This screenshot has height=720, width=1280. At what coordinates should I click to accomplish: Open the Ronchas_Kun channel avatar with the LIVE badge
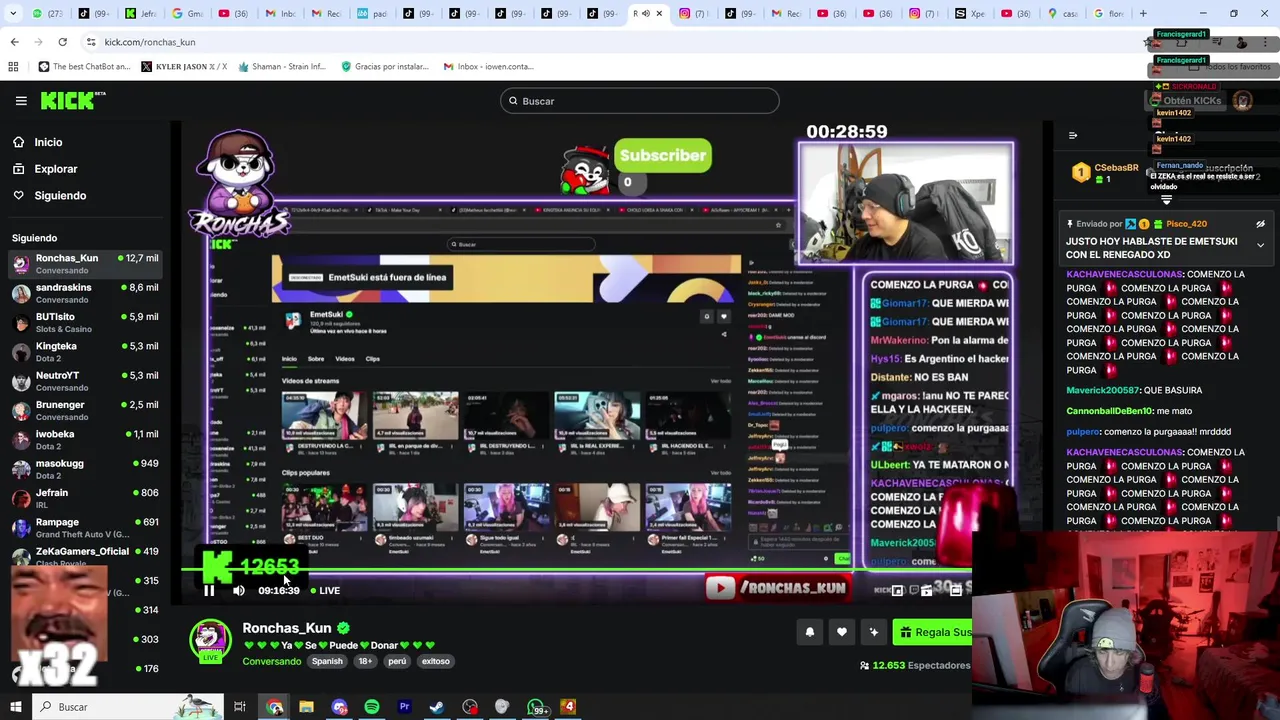click(210, 641)
